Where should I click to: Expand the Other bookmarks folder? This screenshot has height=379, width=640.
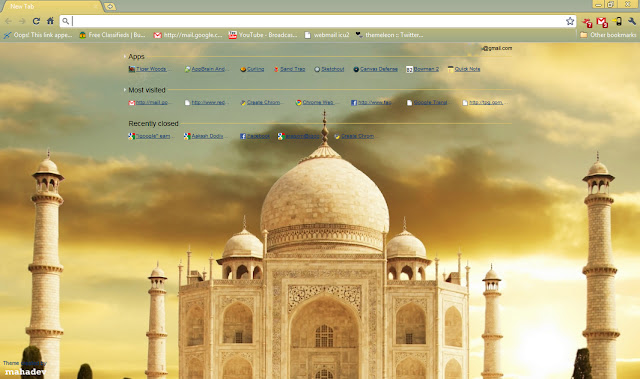point(608,35)
